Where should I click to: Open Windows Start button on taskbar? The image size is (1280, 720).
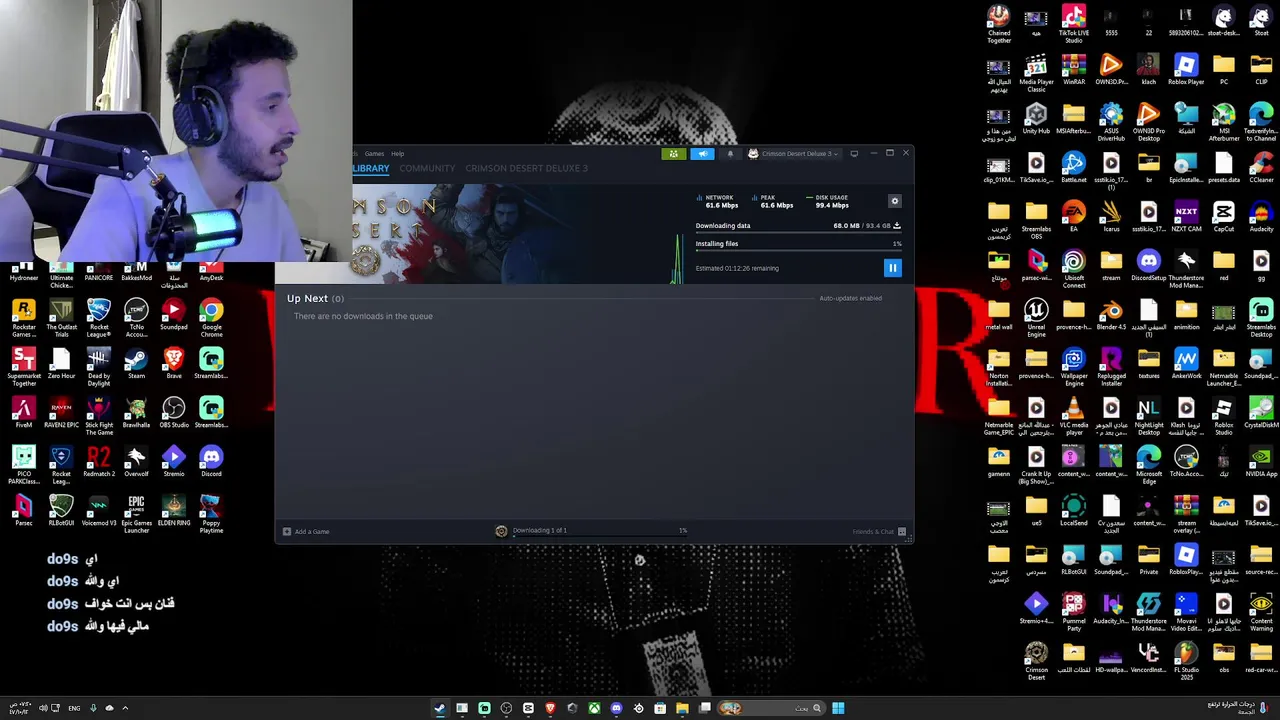click(x=838, y=708)
